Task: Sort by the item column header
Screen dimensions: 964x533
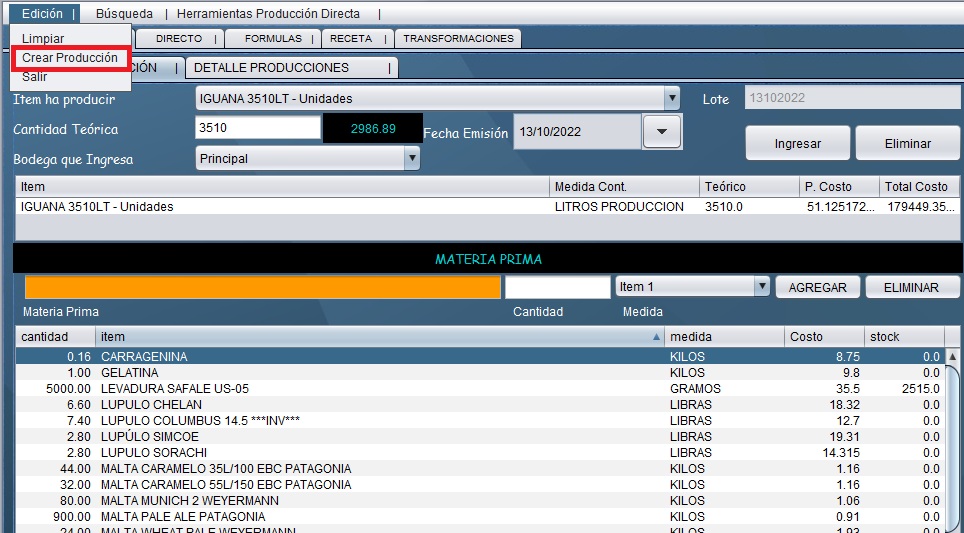Action: [380, 337]
